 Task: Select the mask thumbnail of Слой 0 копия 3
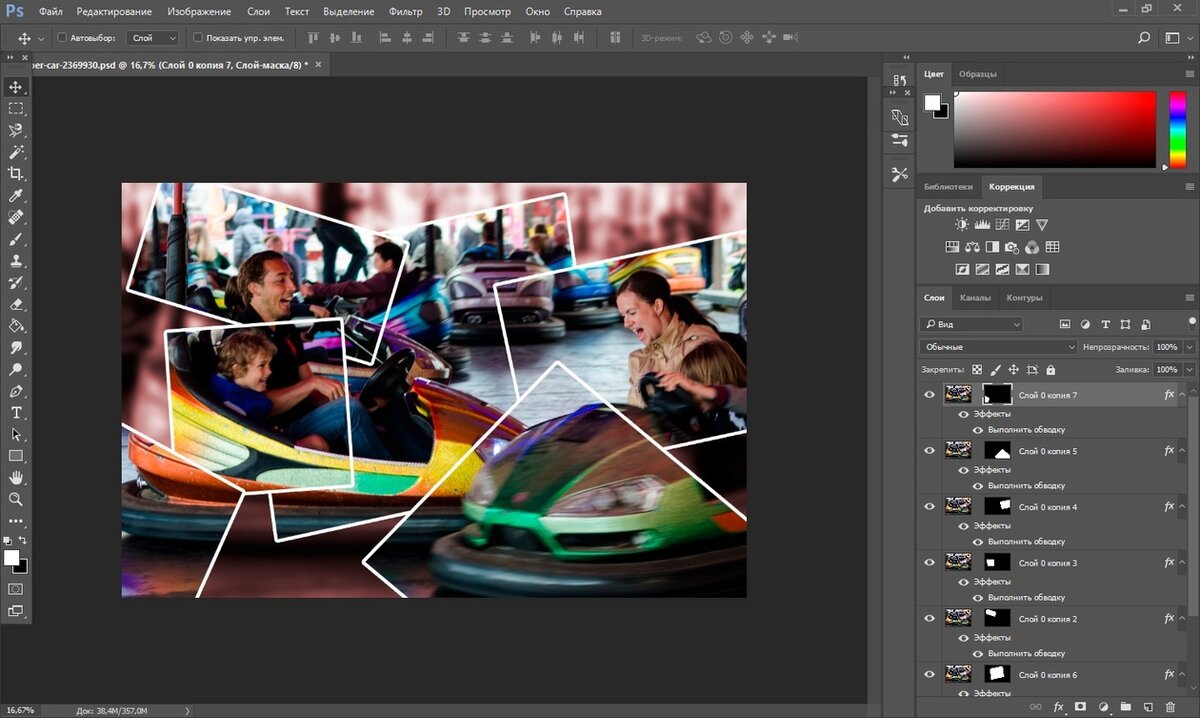(997, 563)
